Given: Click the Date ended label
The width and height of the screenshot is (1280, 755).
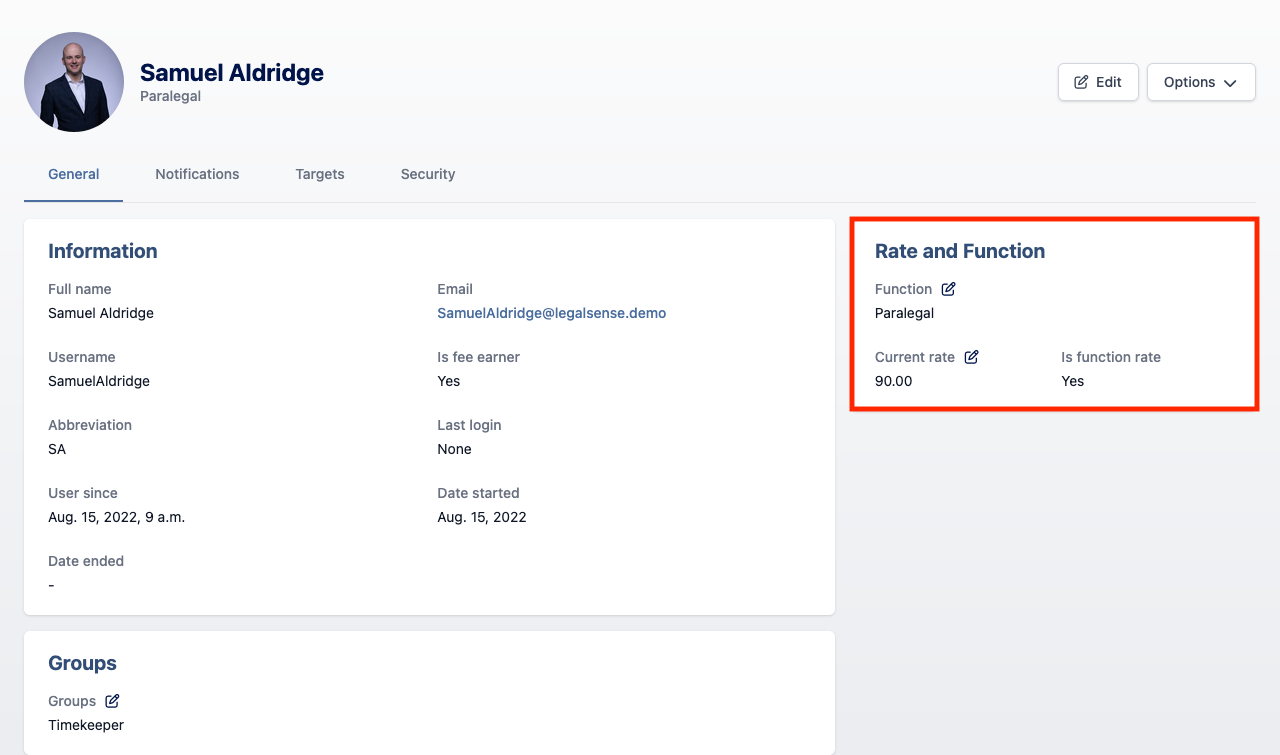Looking at the screenshot, I should 86,561.
